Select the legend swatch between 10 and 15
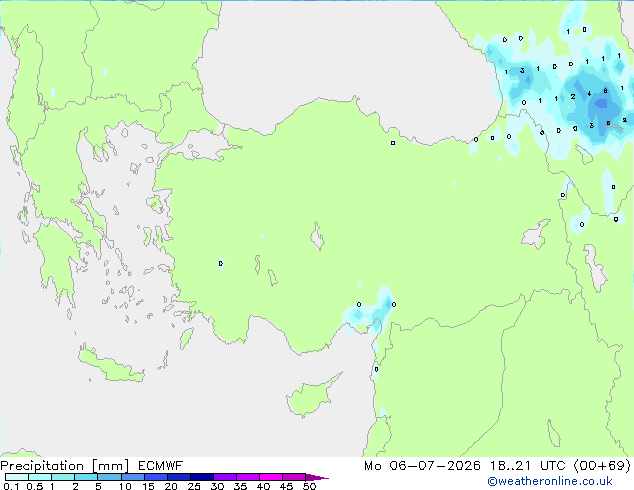The width and height of the screenshot is (634, 490). point(132,477)
